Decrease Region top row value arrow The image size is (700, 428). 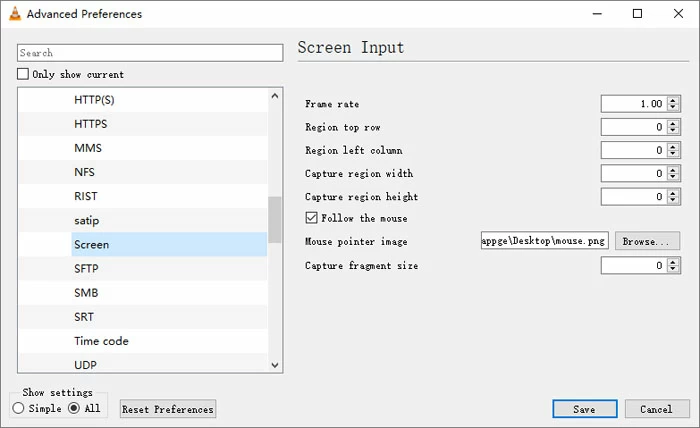tap(673, 131)
